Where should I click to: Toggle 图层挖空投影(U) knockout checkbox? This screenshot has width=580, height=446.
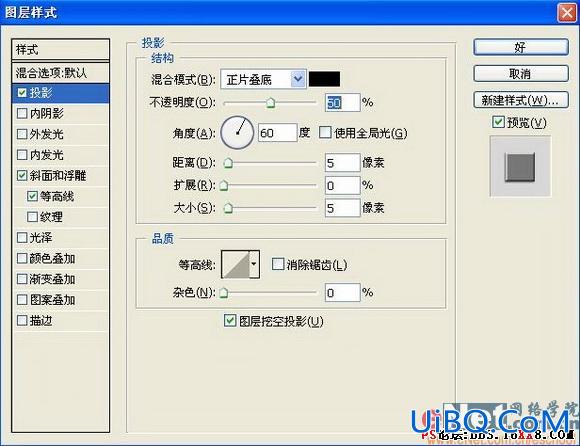coord(230,320)
